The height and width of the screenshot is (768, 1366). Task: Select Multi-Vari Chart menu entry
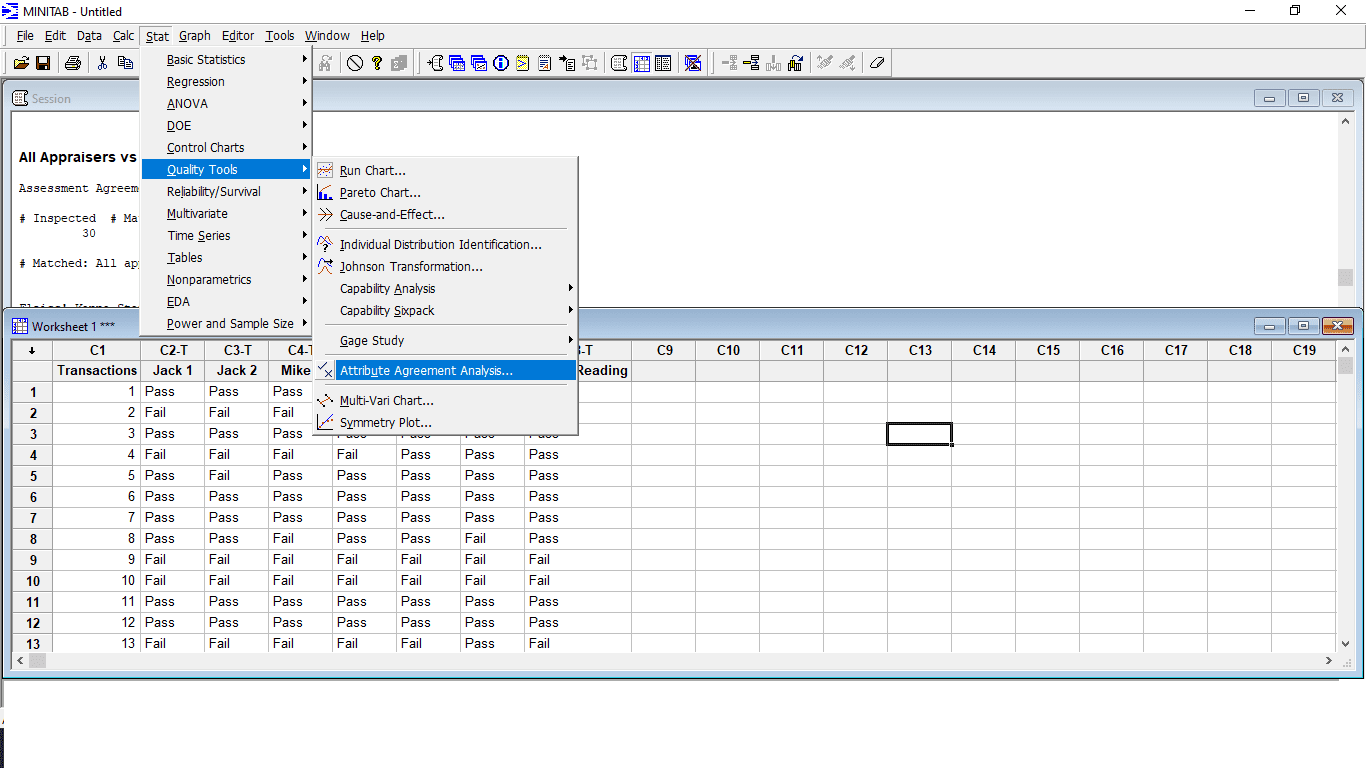[x=386, y=401]
